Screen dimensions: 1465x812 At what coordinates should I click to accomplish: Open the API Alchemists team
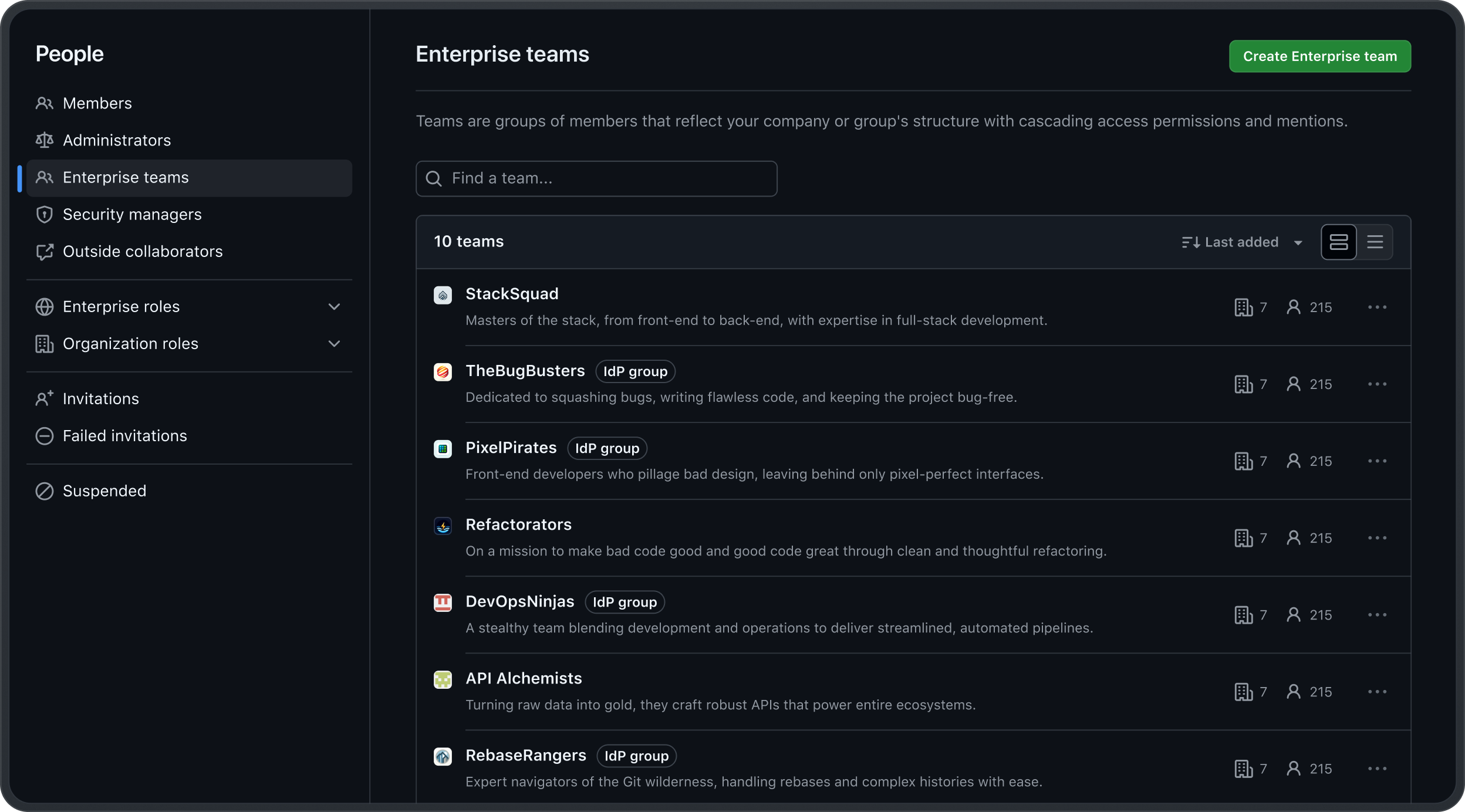point(524,678)
